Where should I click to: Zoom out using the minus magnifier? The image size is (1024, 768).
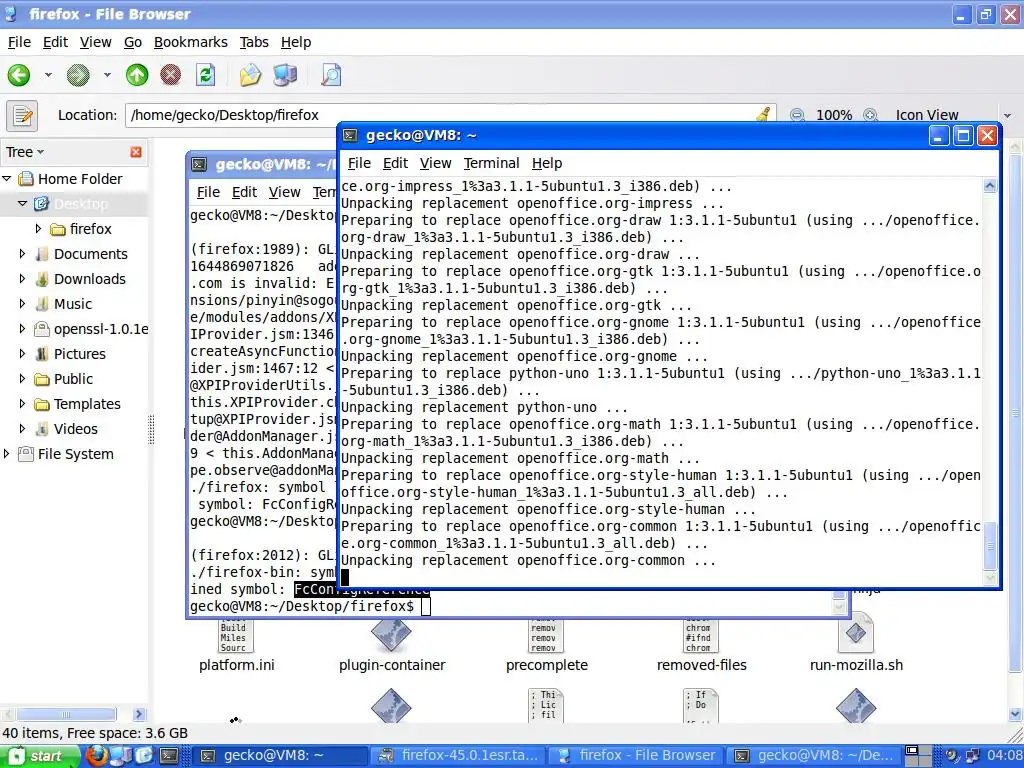[x=797, y=115]
